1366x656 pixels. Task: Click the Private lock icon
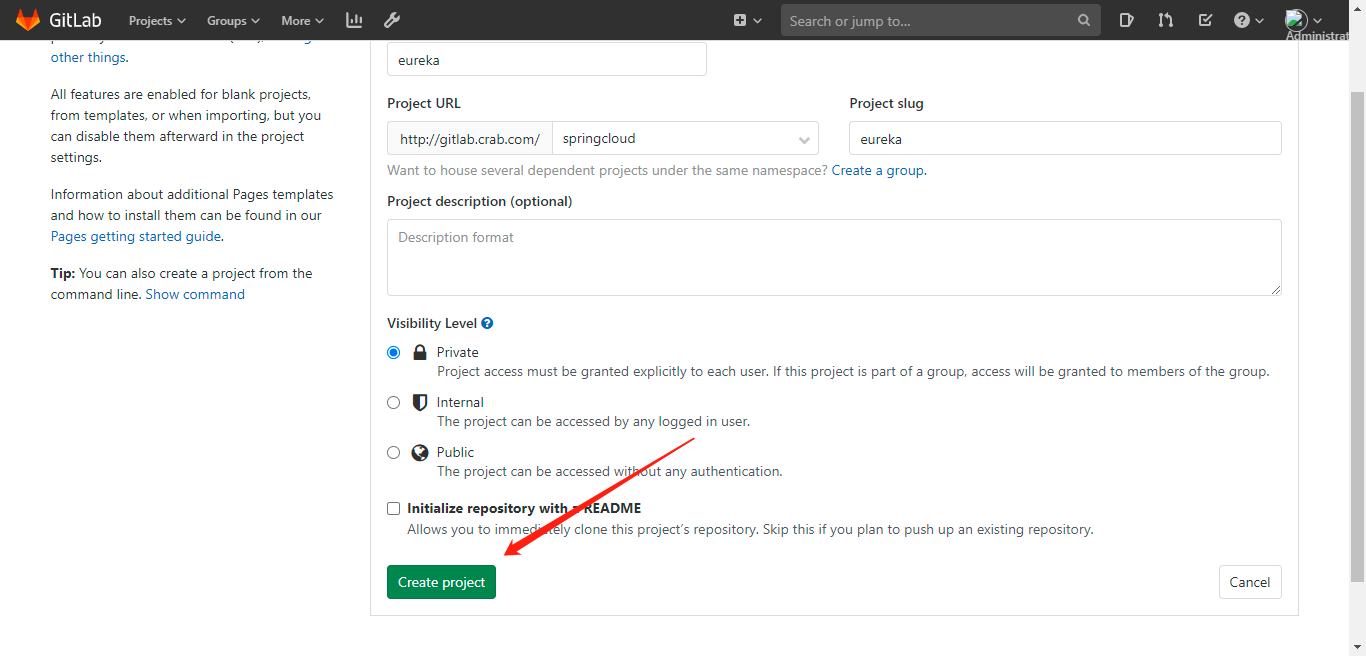pyautogui.click(x=420, y=352)
